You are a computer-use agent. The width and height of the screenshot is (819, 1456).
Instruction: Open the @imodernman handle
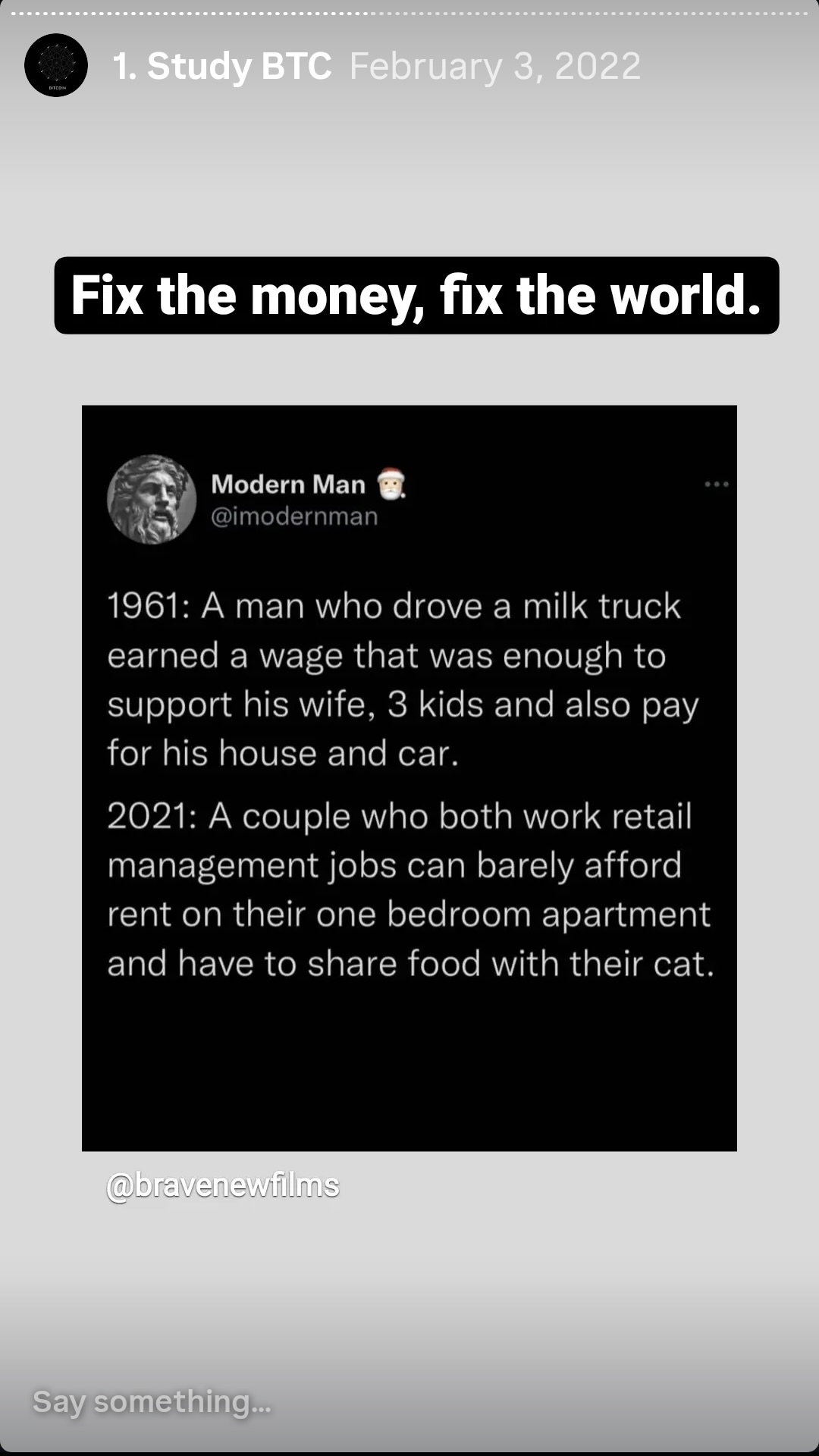294,516
